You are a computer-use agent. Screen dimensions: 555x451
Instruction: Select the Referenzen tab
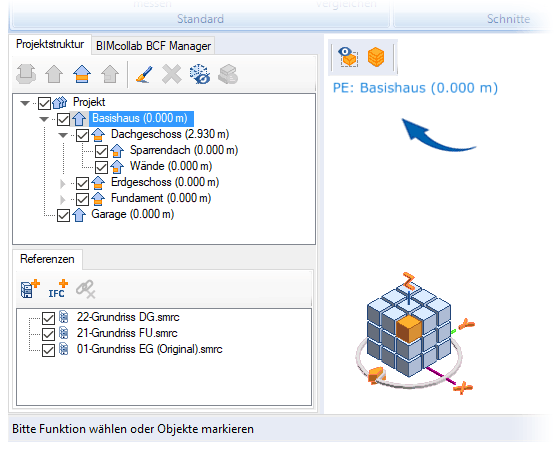tap(47, 259)
